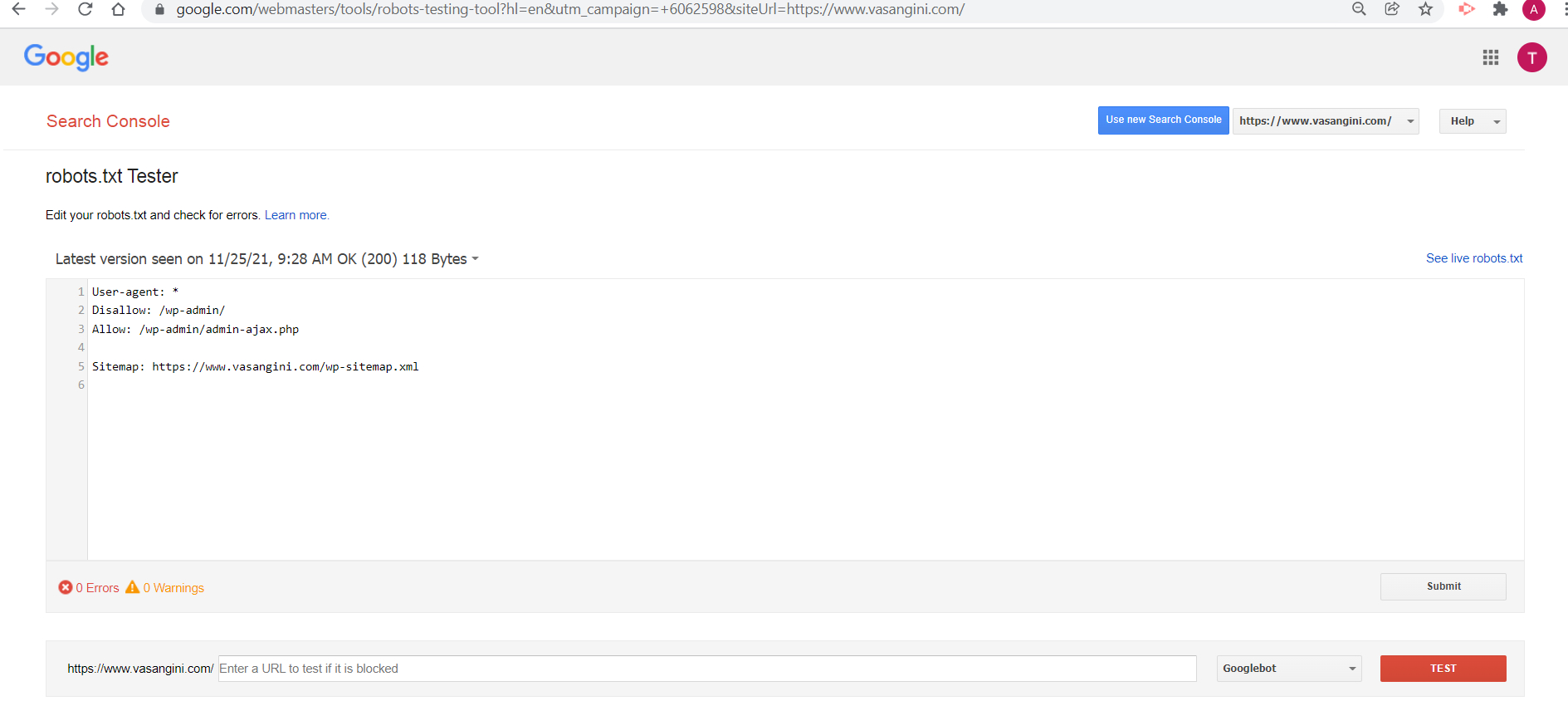The image size is (1568, 701).
Task: Click line number 6 in the editor gutter
Action: 81,385
